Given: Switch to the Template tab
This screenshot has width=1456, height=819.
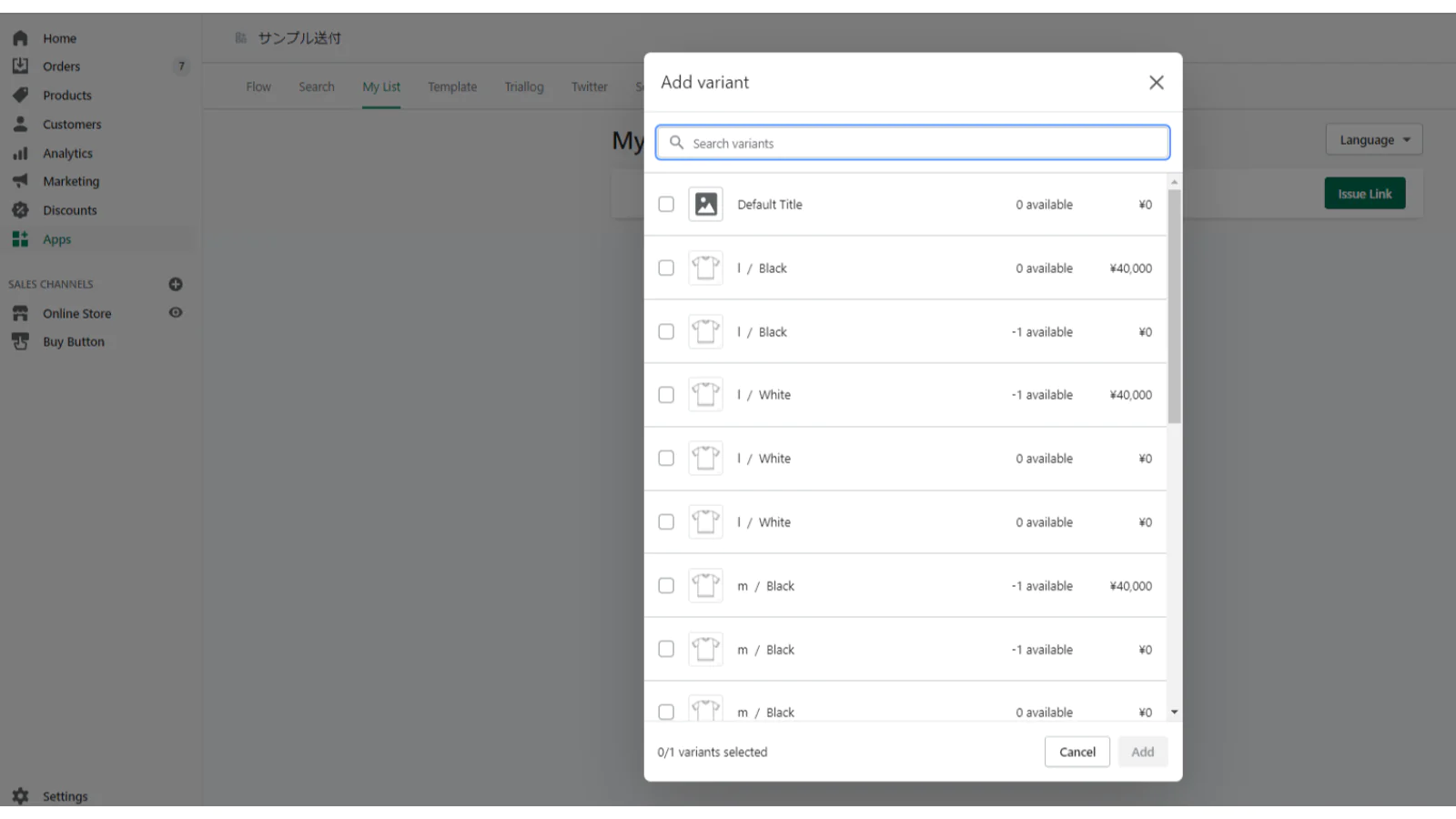Looking at the screenshot, I should (x=452, y=87).
